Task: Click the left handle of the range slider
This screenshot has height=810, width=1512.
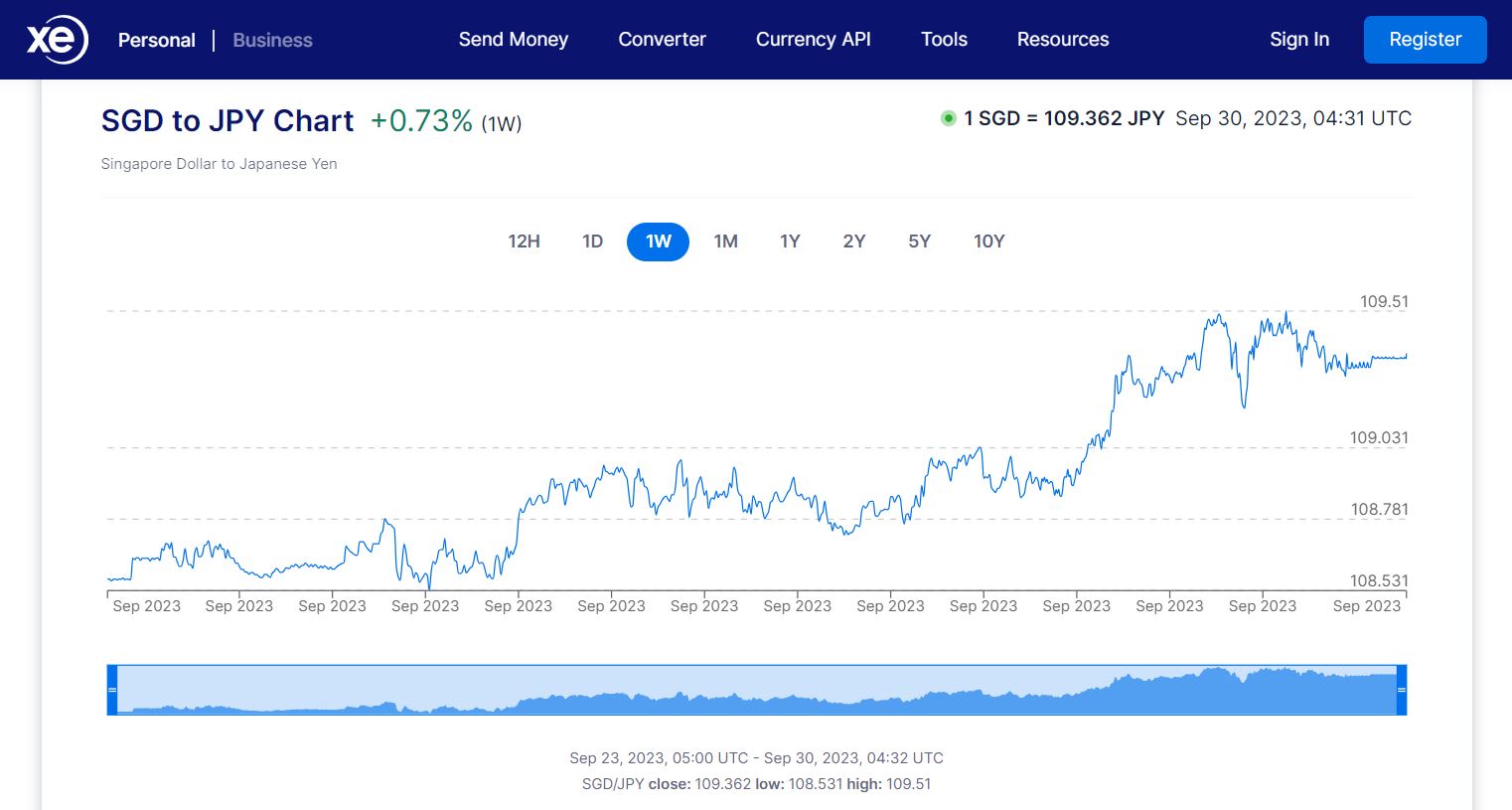Action: pyautogui.click(x=113, y=688)
